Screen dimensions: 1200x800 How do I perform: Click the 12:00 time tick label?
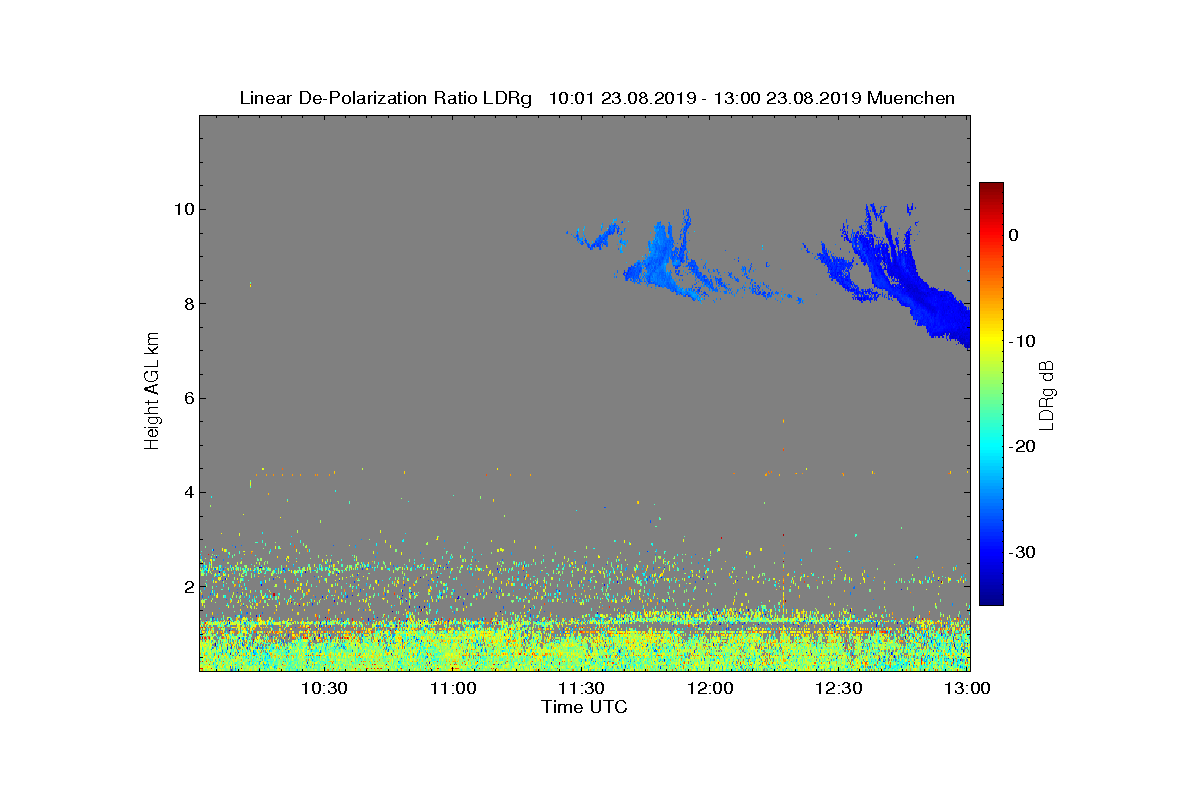click(x=710, y=689)
